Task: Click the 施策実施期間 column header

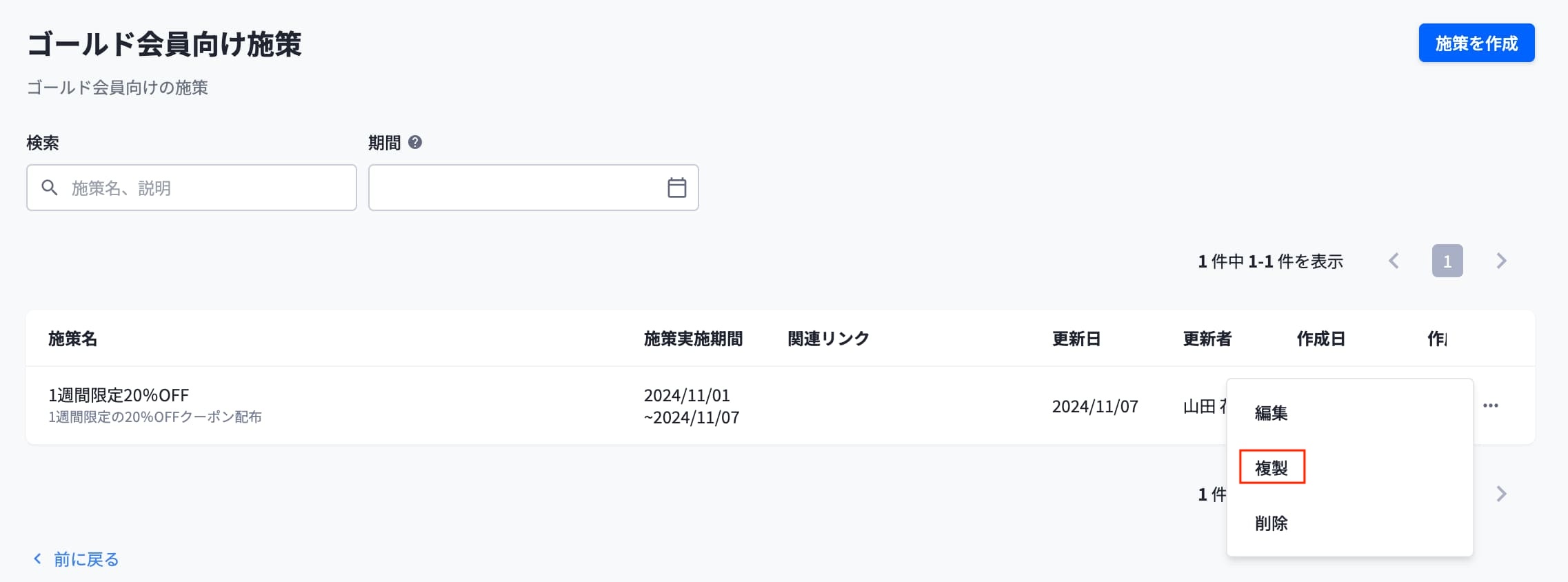Action: pyautogui.click(x=693, y=339)
